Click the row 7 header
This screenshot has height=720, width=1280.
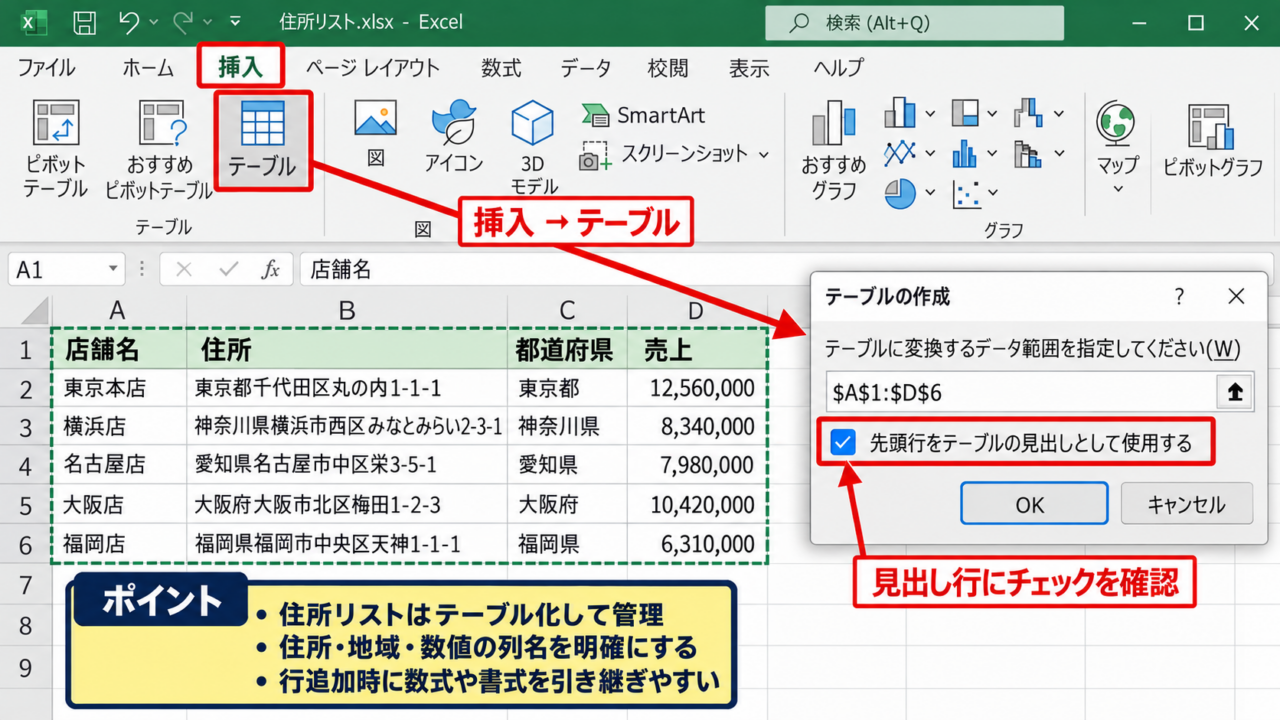click(x=26, y=585)
